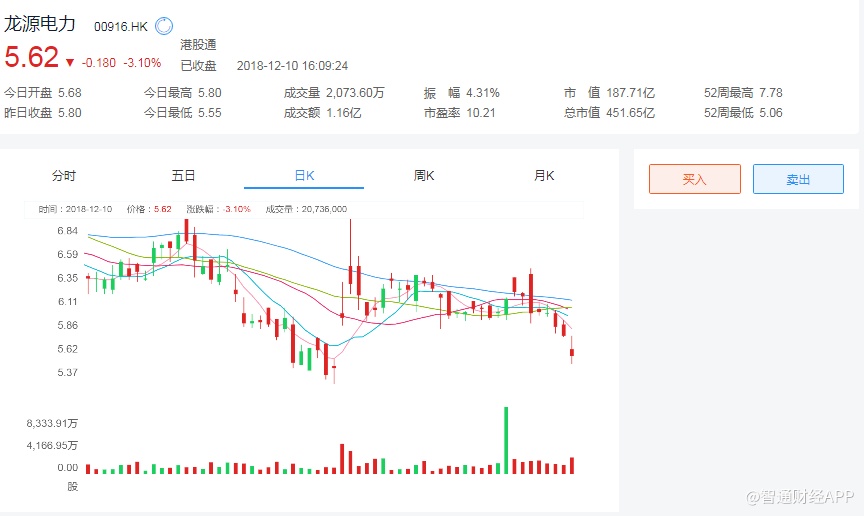Select the 日K daily candlestick tab

coord(304,176)
